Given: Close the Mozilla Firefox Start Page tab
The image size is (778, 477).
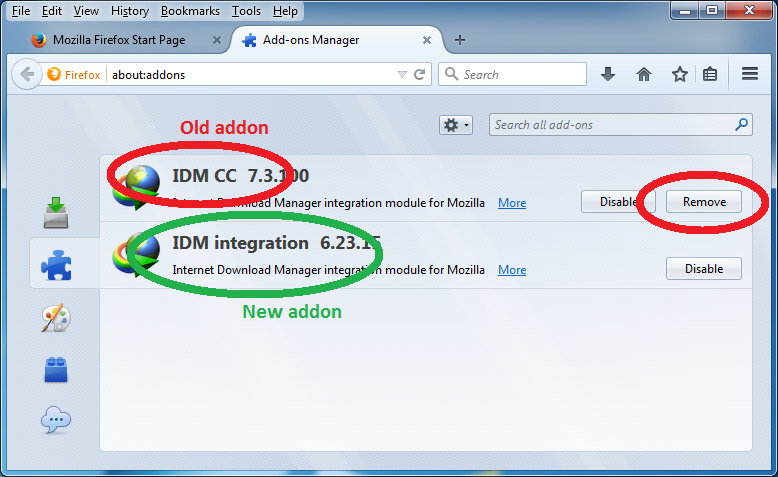Looking at the screenshot, I should pos(217,40).
